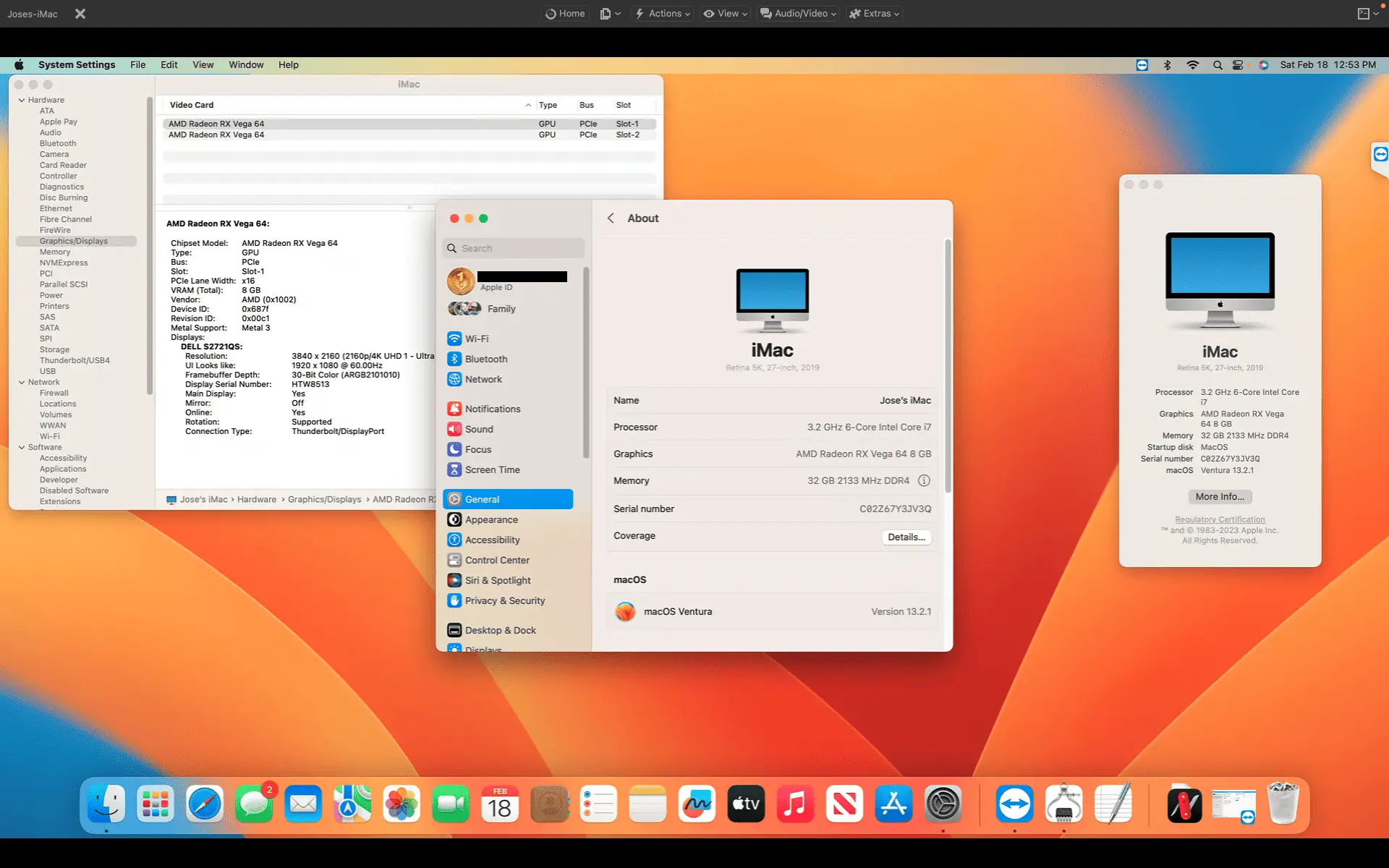This screenshot has height=868, width=1389.
Task: Open the Trash in the Dock
Action: pyautogui.click(x=1283, y=804)
